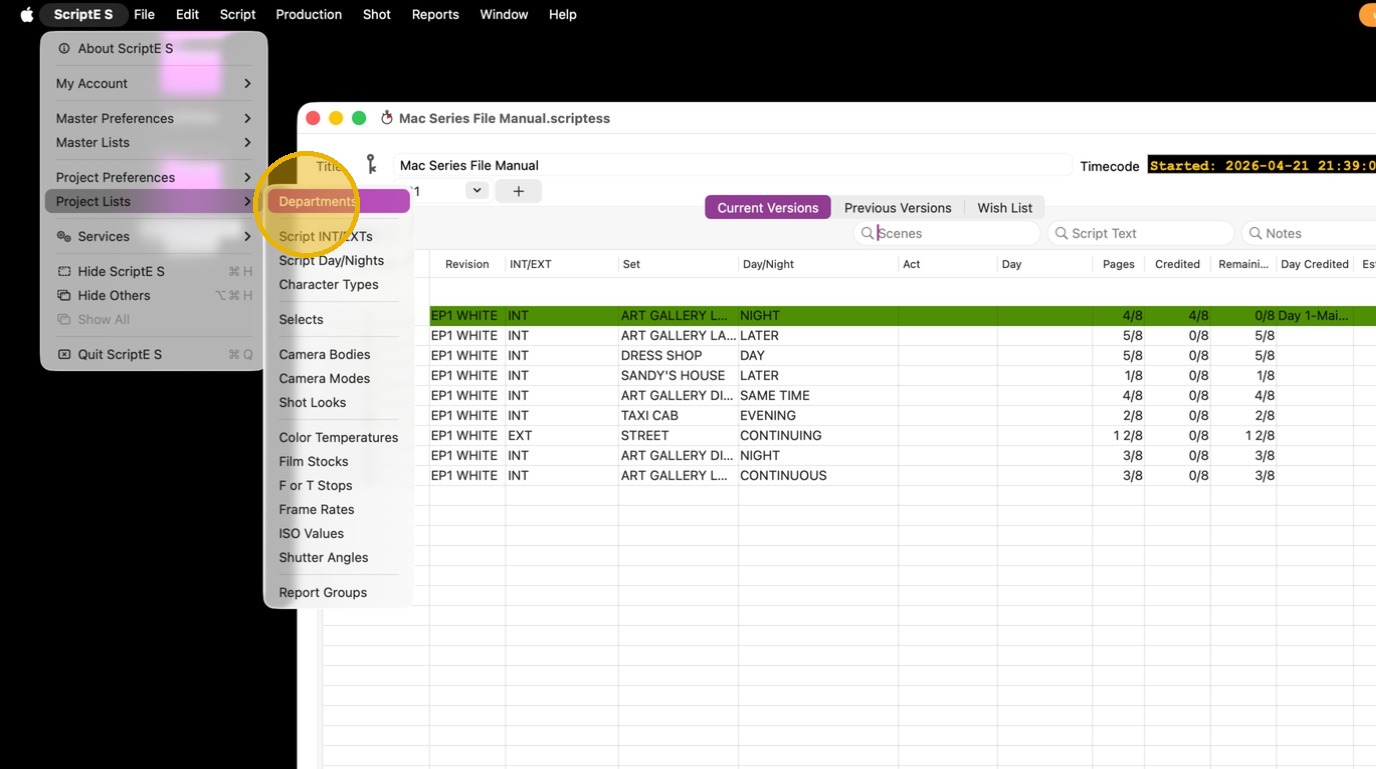1376x769 pixels.
Task: Click the key icon beside the Title field
Action: 372,165
